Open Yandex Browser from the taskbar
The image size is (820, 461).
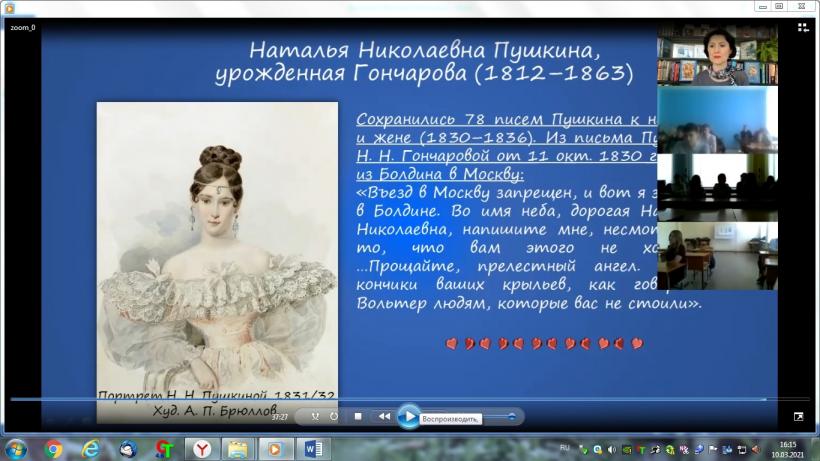(x=202, y=449)
